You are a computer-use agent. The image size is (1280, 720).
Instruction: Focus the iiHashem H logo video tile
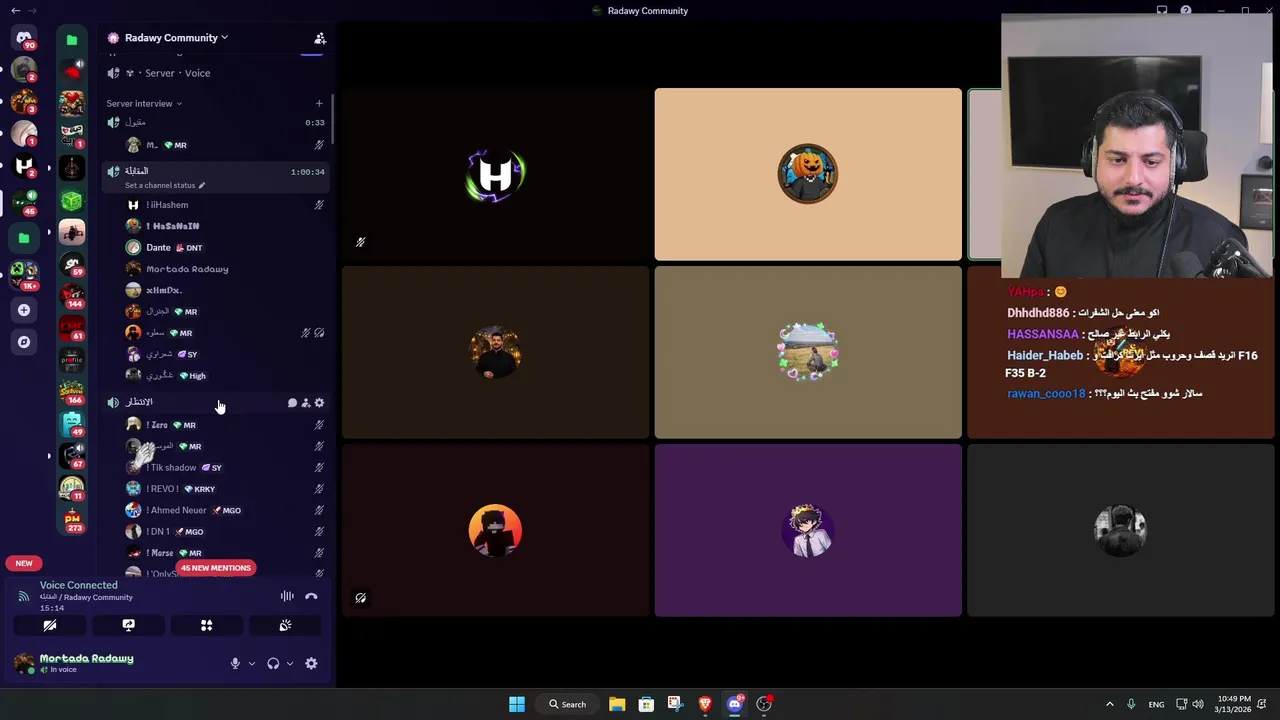[496, 174]
